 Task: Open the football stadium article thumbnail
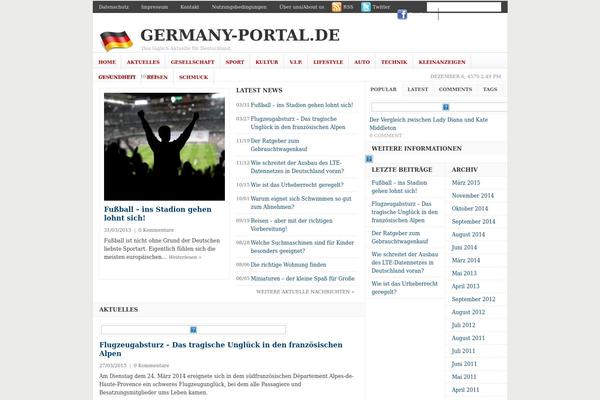(165, 147)
